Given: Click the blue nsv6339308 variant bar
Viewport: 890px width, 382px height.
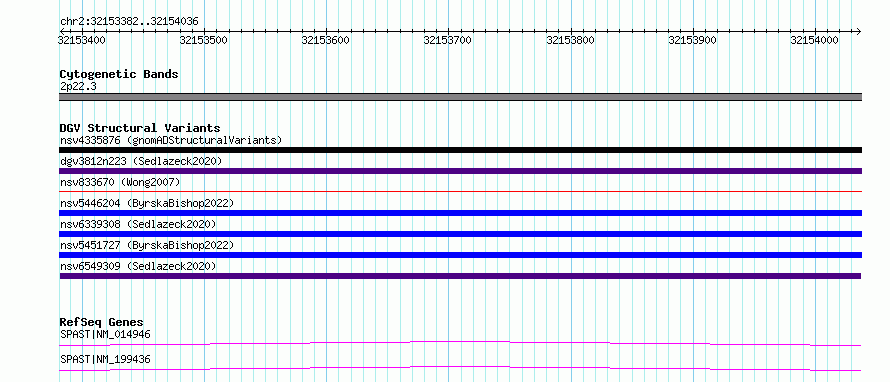Looking at the screenshot, I should (x=460, y=234).
